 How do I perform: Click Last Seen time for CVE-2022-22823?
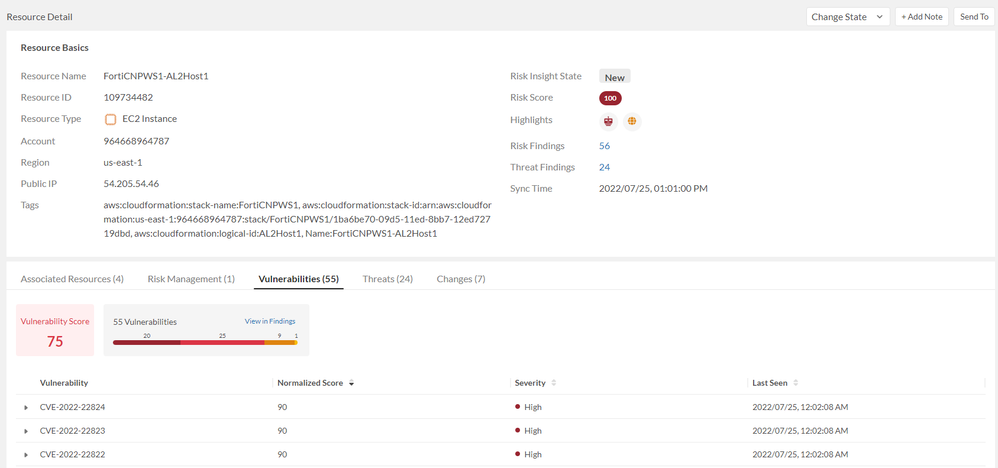tap(800, 431)
